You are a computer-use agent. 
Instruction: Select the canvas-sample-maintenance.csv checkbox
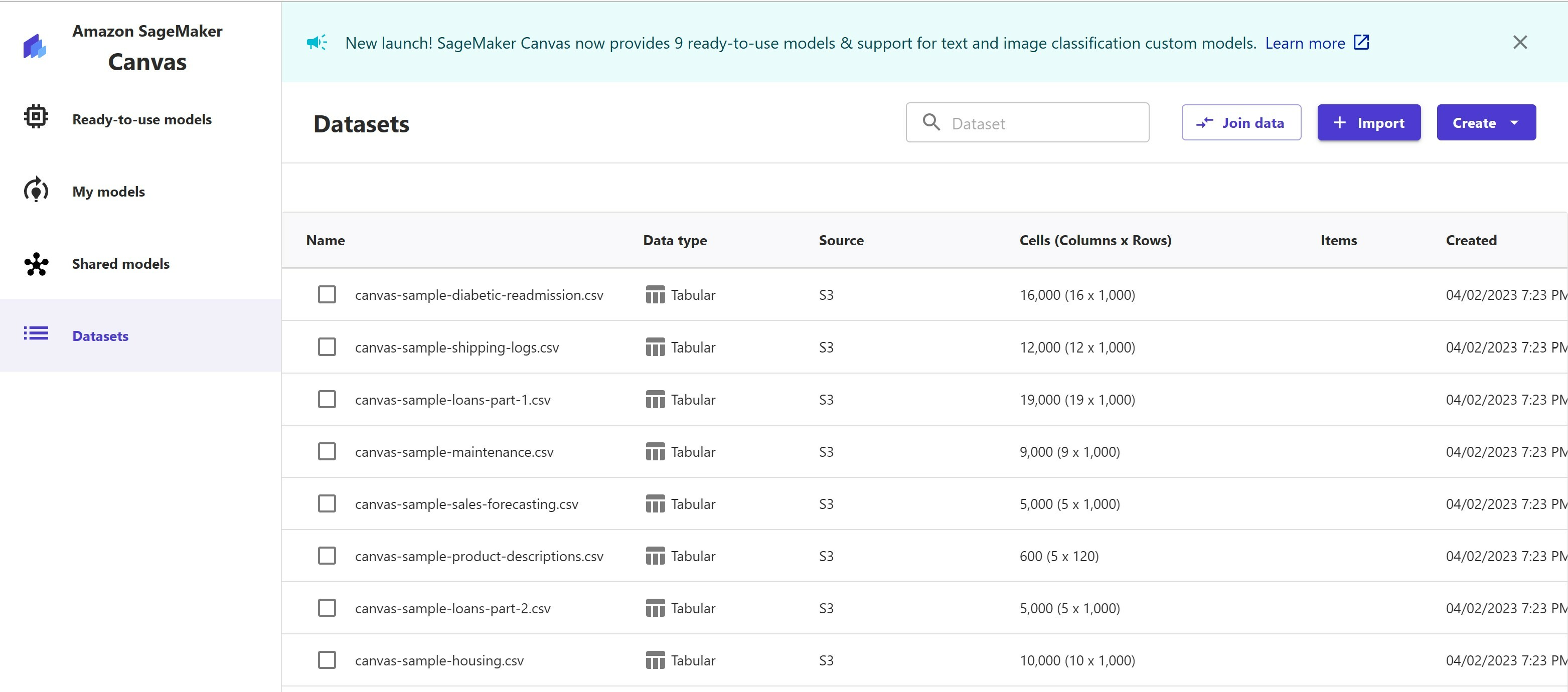pyautogui.click(x=327, y=452)
